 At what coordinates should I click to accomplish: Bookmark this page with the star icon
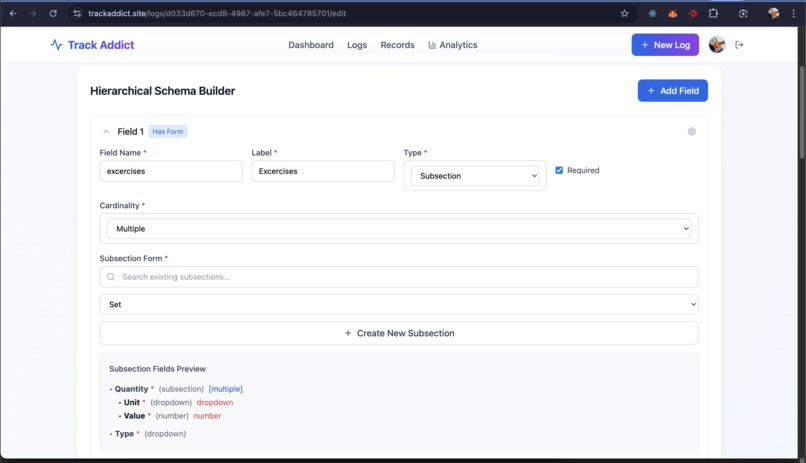624,13
